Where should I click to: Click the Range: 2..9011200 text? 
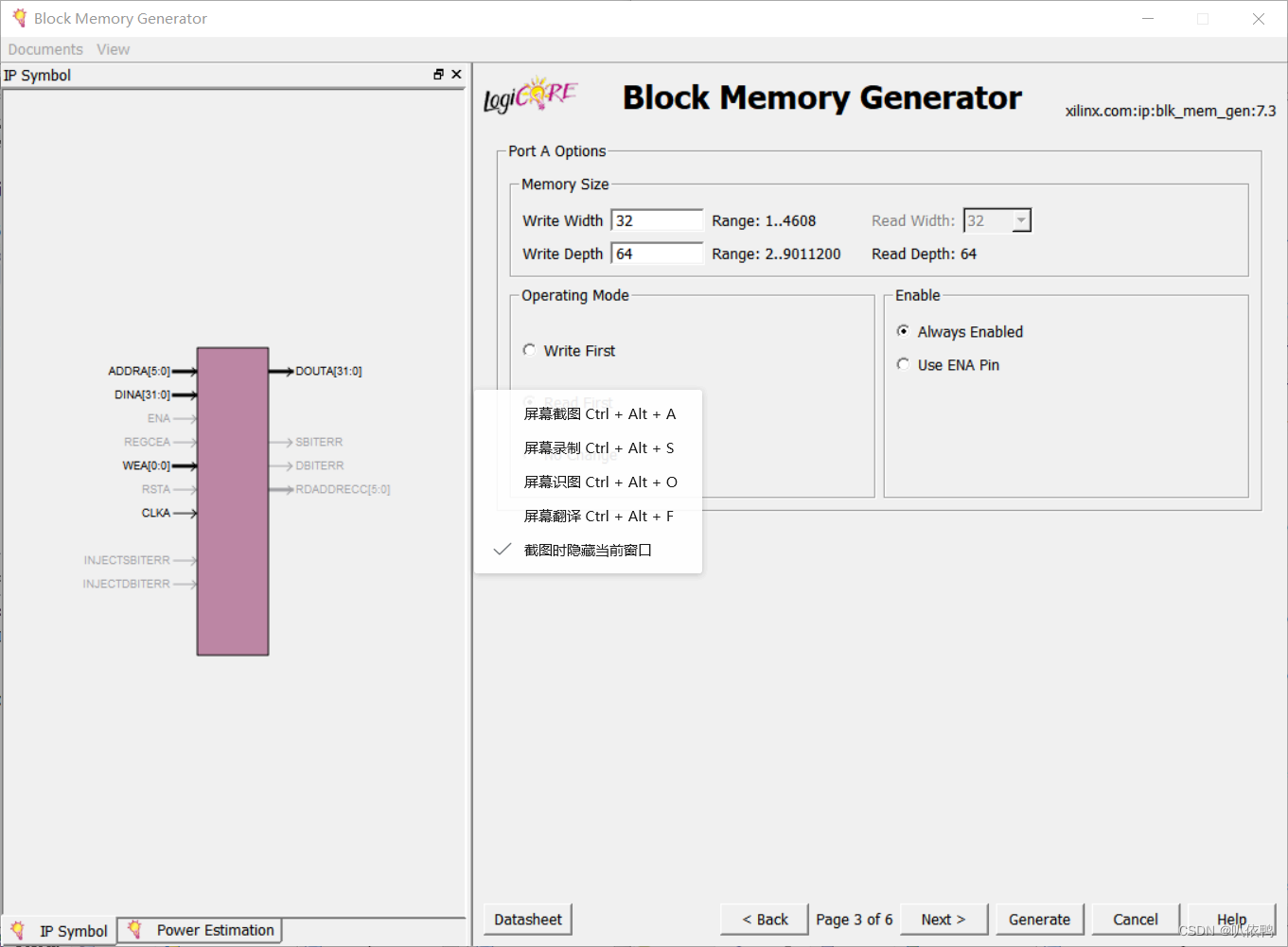point(776,254)
